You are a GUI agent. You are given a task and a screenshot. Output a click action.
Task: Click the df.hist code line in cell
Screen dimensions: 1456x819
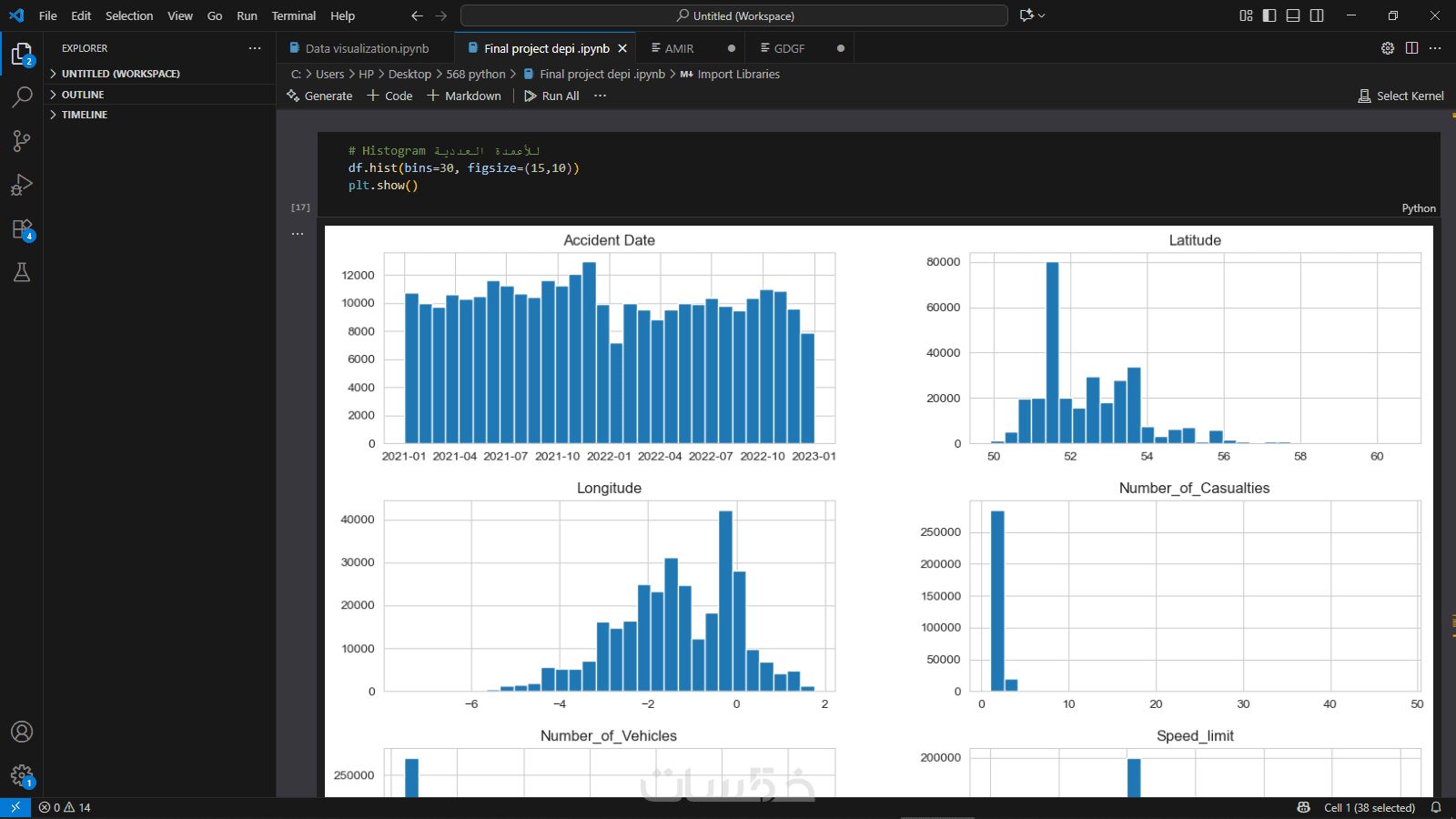coord(463,167)
